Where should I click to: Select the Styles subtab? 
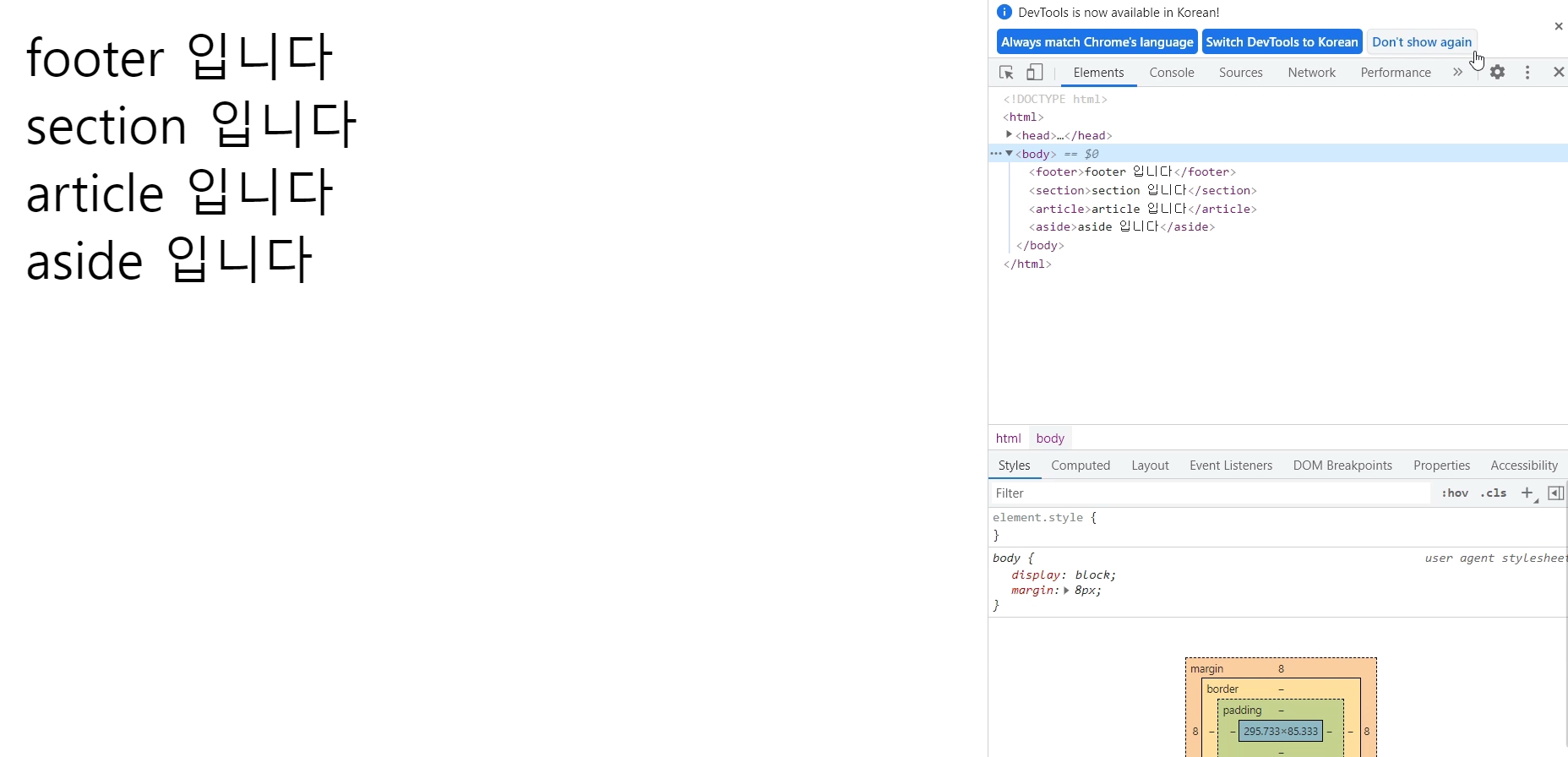pyautogui.click(x=1015, y=466)
